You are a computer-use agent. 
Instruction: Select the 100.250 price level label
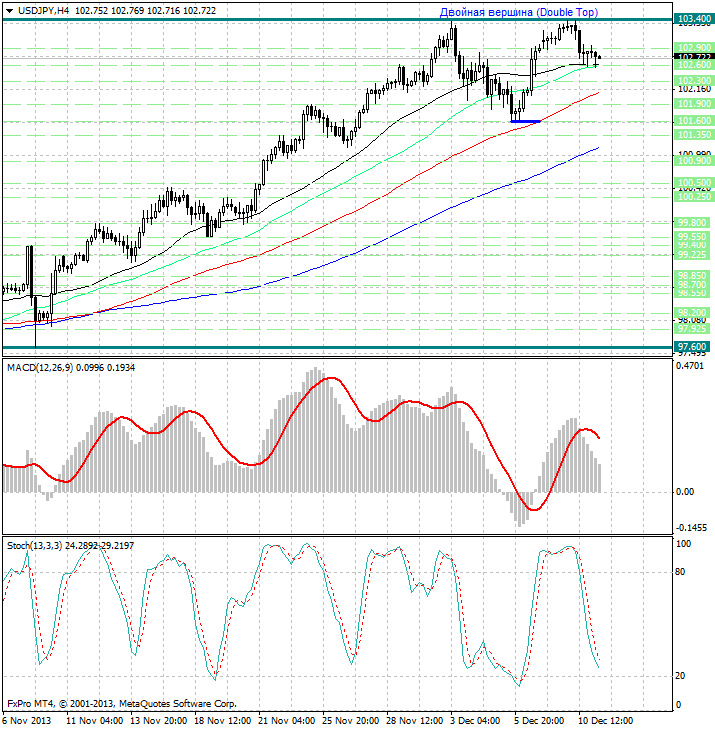click(x=693, y=197)
